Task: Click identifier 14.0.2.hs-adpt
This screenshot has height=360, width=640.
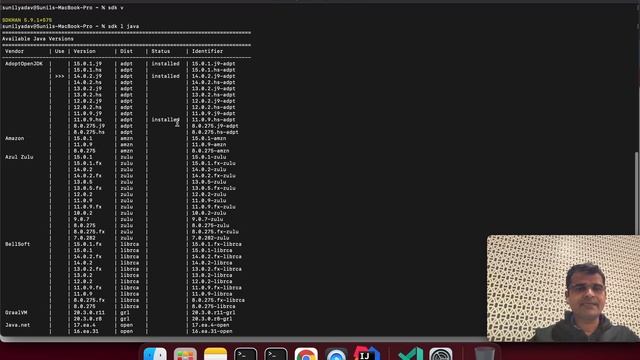Action: 213,82
